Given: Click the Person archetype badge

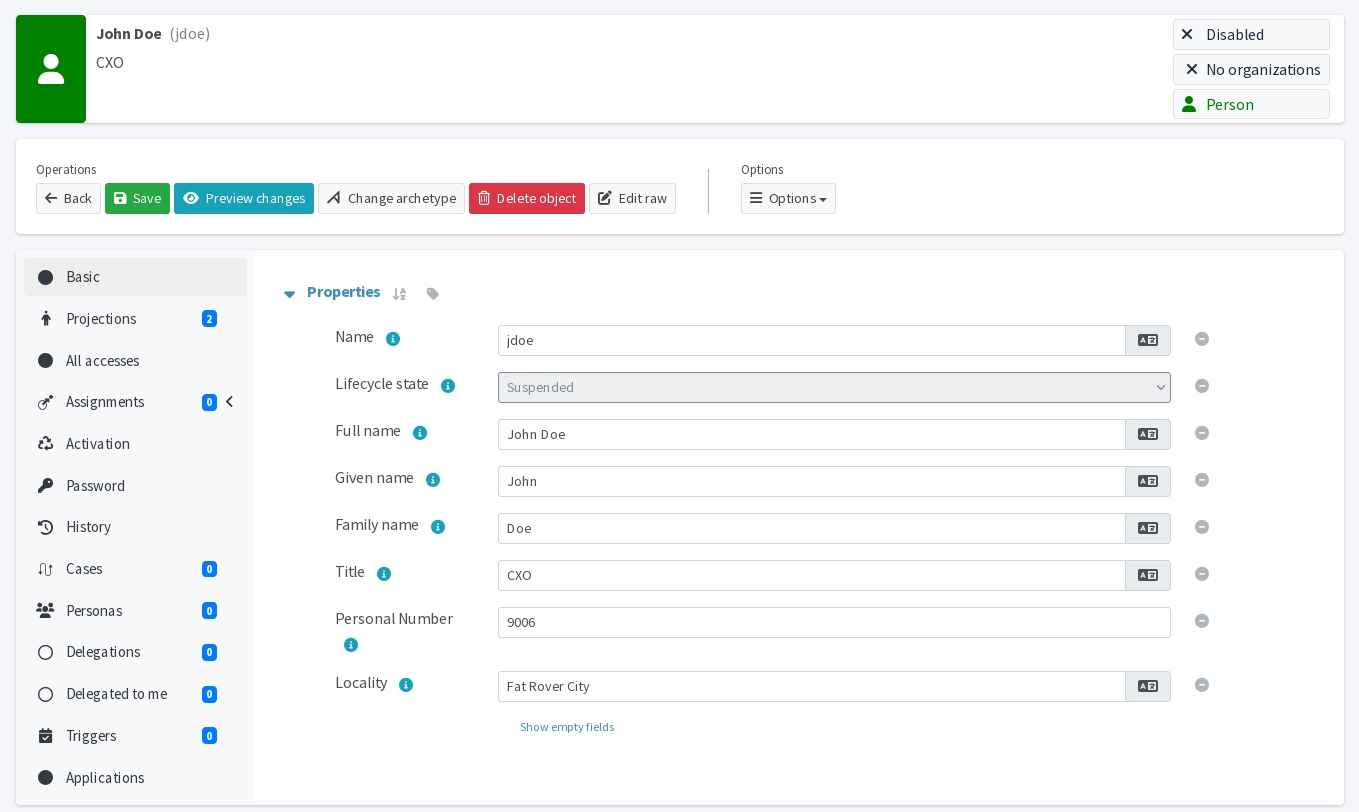Looking at the screenshot, I should 1251,103.
